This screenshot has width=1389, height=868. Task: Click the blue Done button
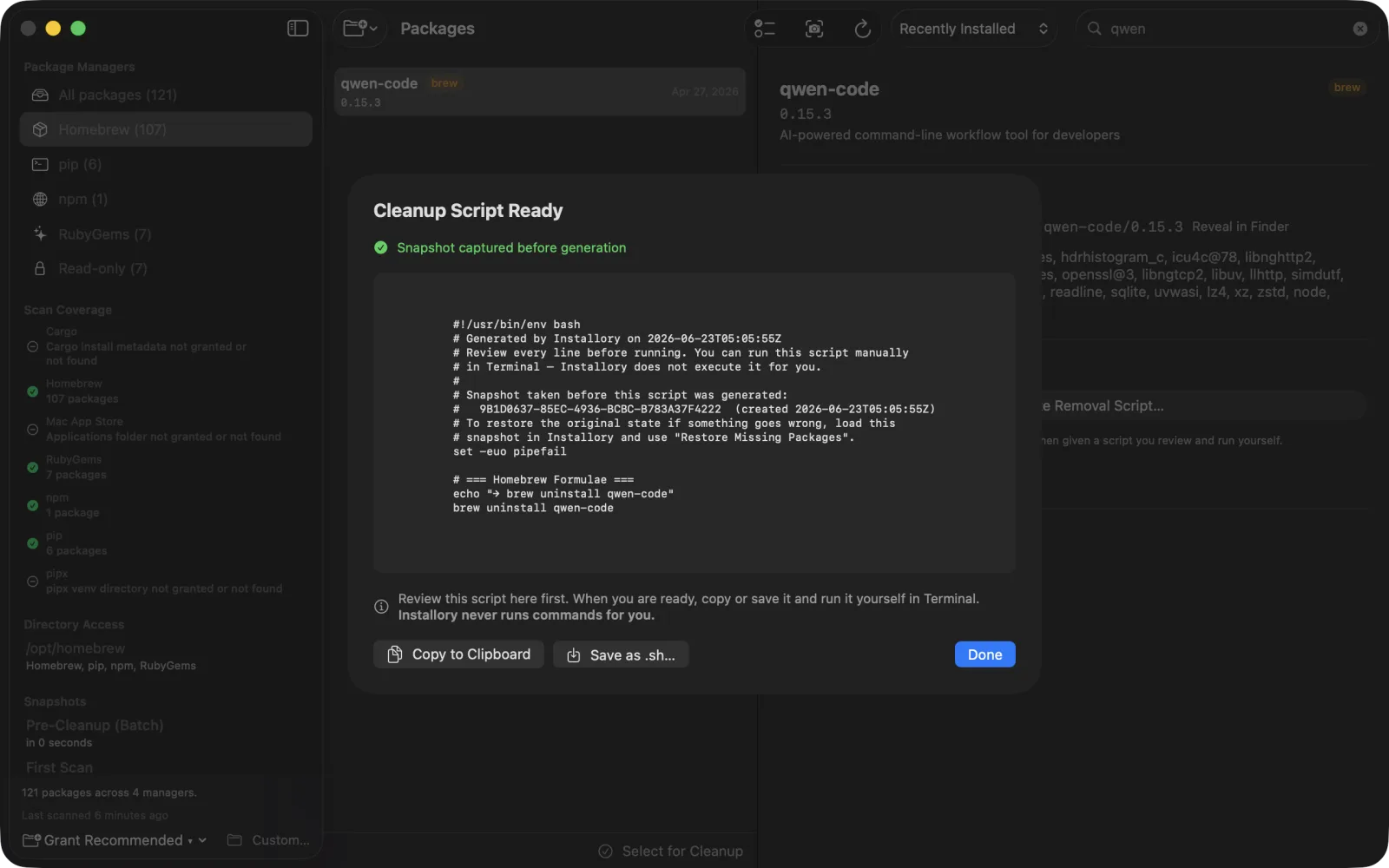pyautogui.click(x=984, y=654)
